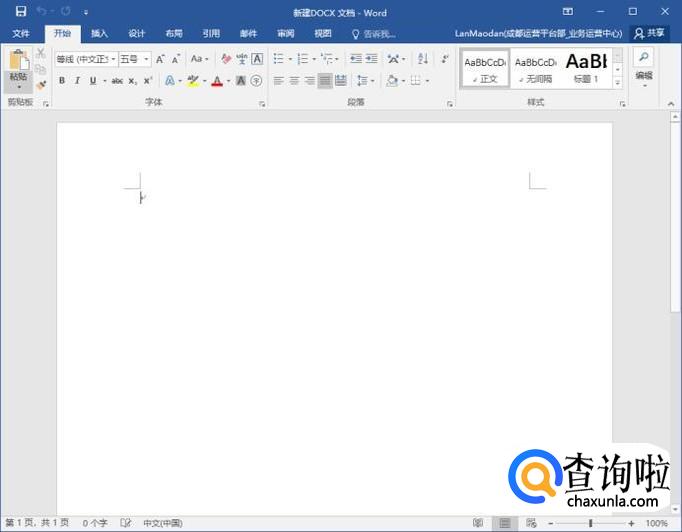
Task: Open the Change Case Aa dropdown
Action: tap(200, 59)
